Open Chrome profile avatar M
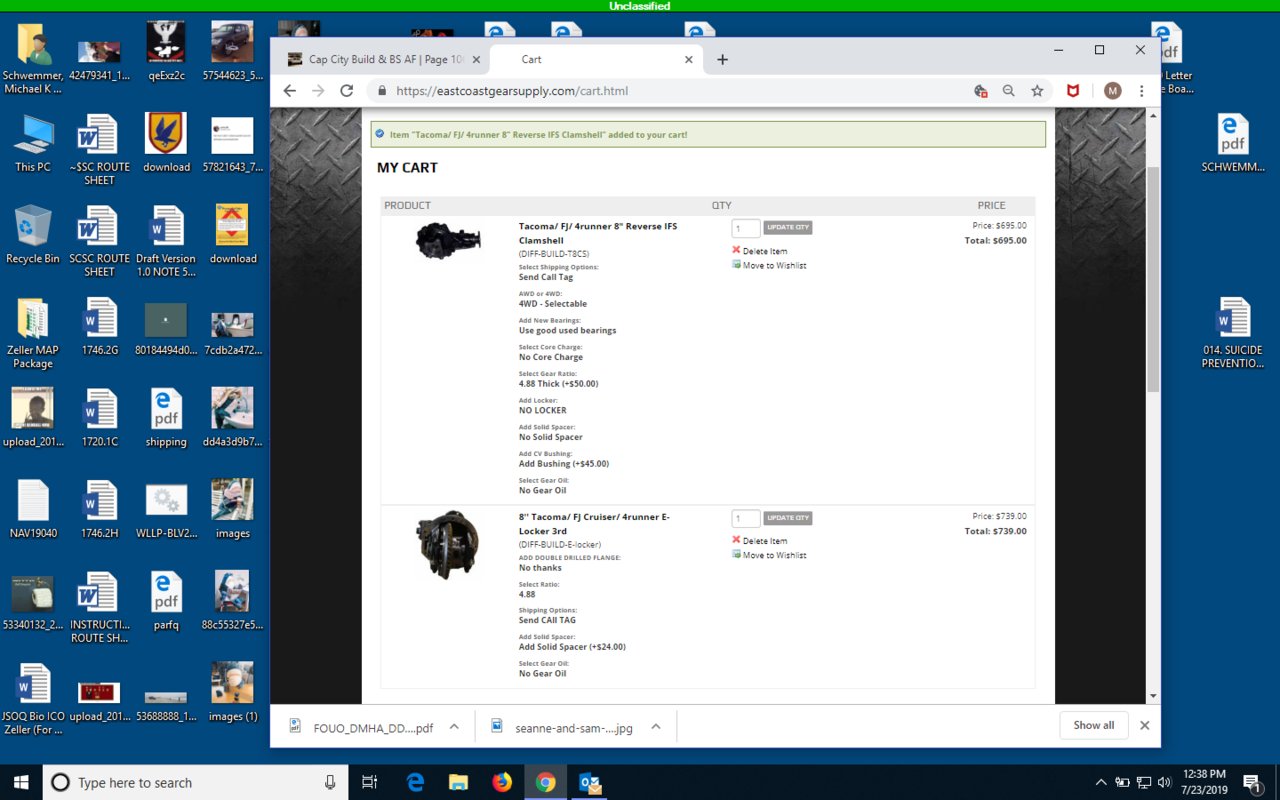 click(x=1113, y=91)
